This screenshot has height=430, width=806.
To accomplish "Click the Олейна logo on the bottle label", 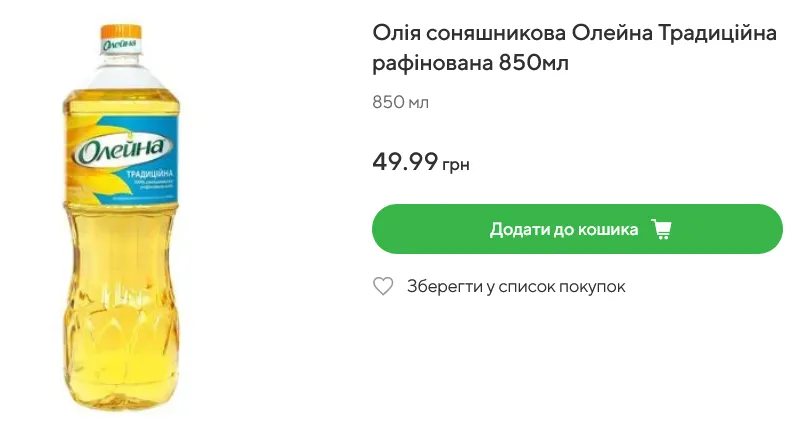I will [121, 151].
